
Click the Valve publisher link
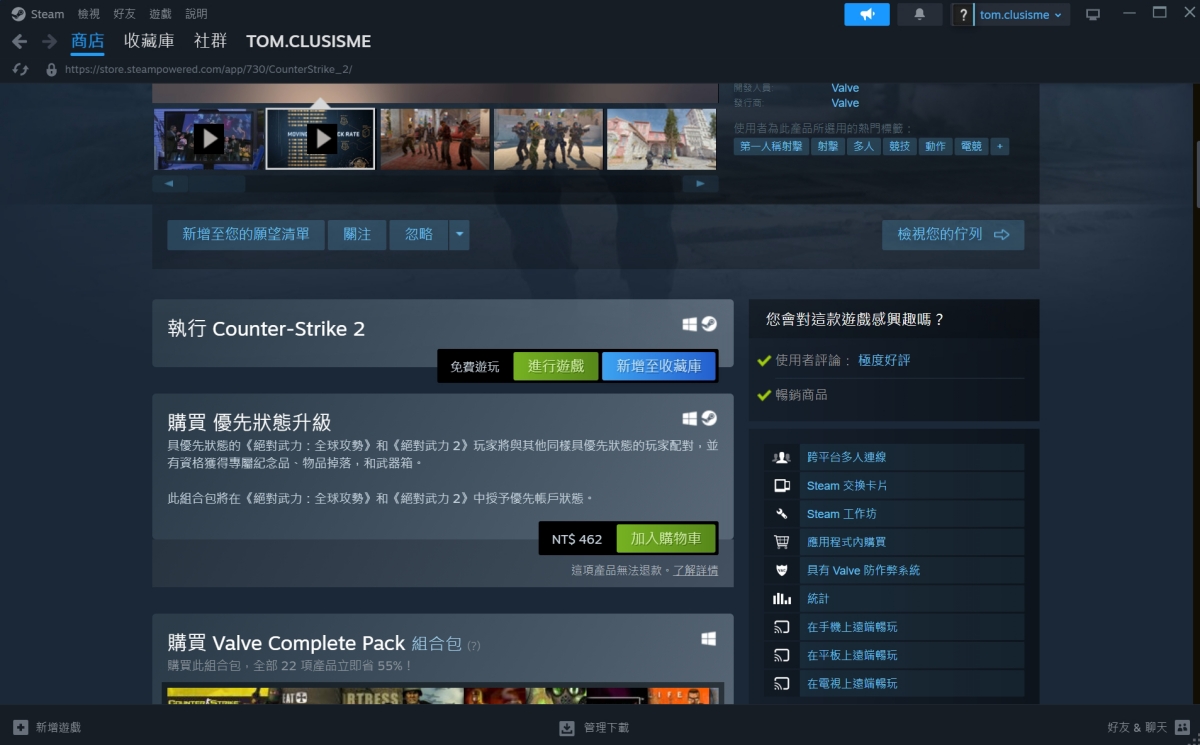coord(845,103)
